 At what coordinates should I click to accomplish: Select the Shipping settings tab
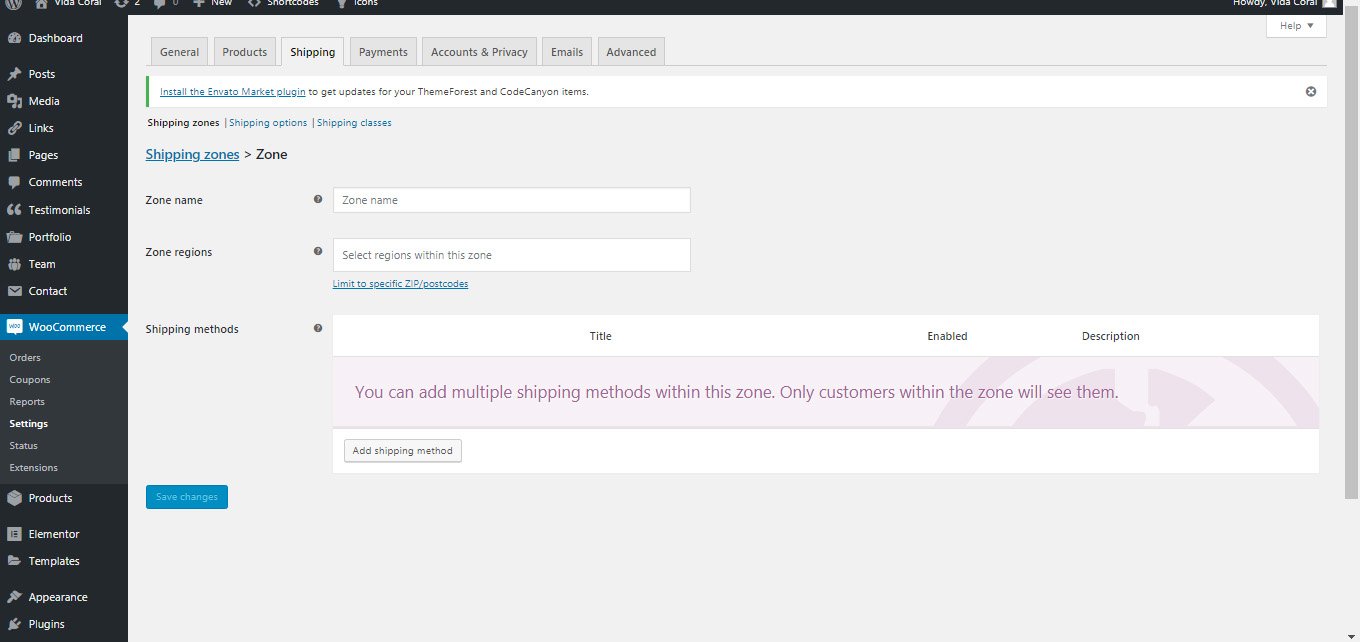(x=313, y=52)
